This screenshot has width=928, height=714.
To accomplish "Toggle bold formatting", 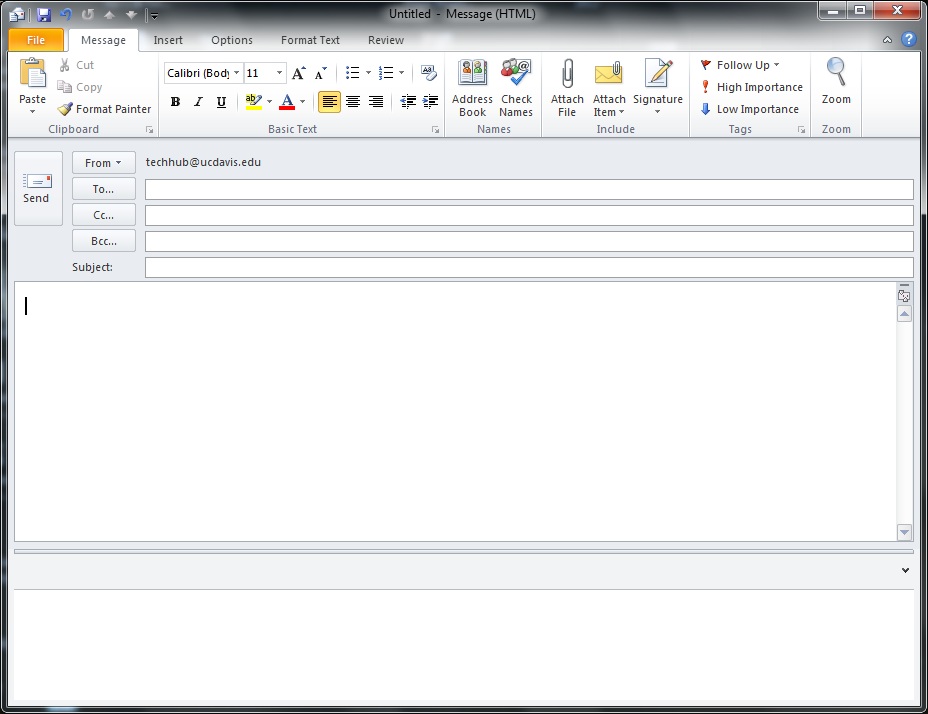I will 175,102.
